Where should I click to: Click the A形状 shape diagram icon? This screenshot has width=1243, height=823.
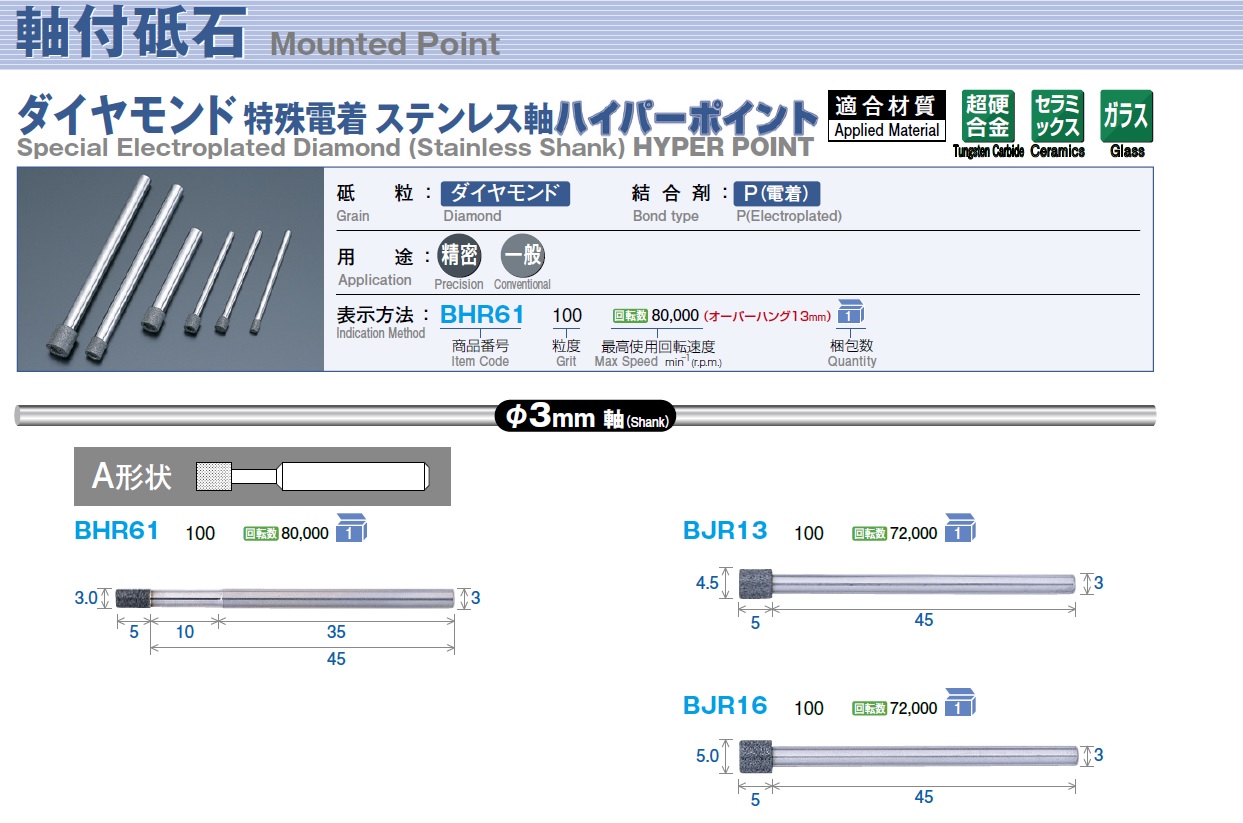[x=312, y=476]
